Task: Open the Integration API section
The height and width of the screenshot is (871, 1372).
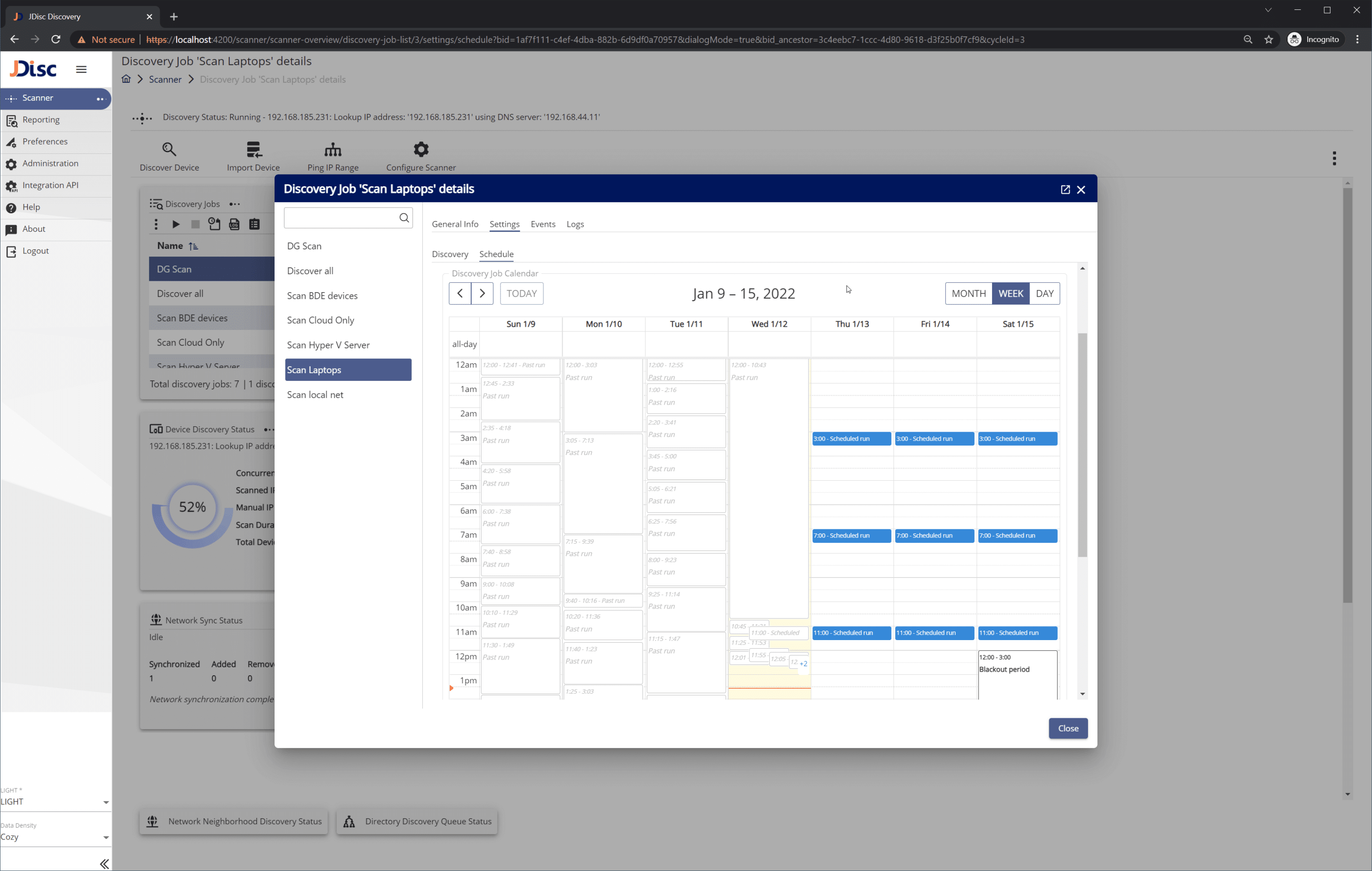Action: pos(50,185)
